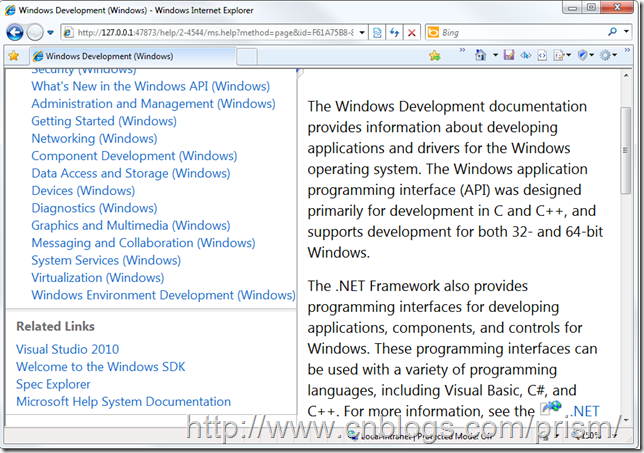The width and height of the screenshot is (644, 453).
Task: Open System Services (Windows) link
Action: coord(106,260)
